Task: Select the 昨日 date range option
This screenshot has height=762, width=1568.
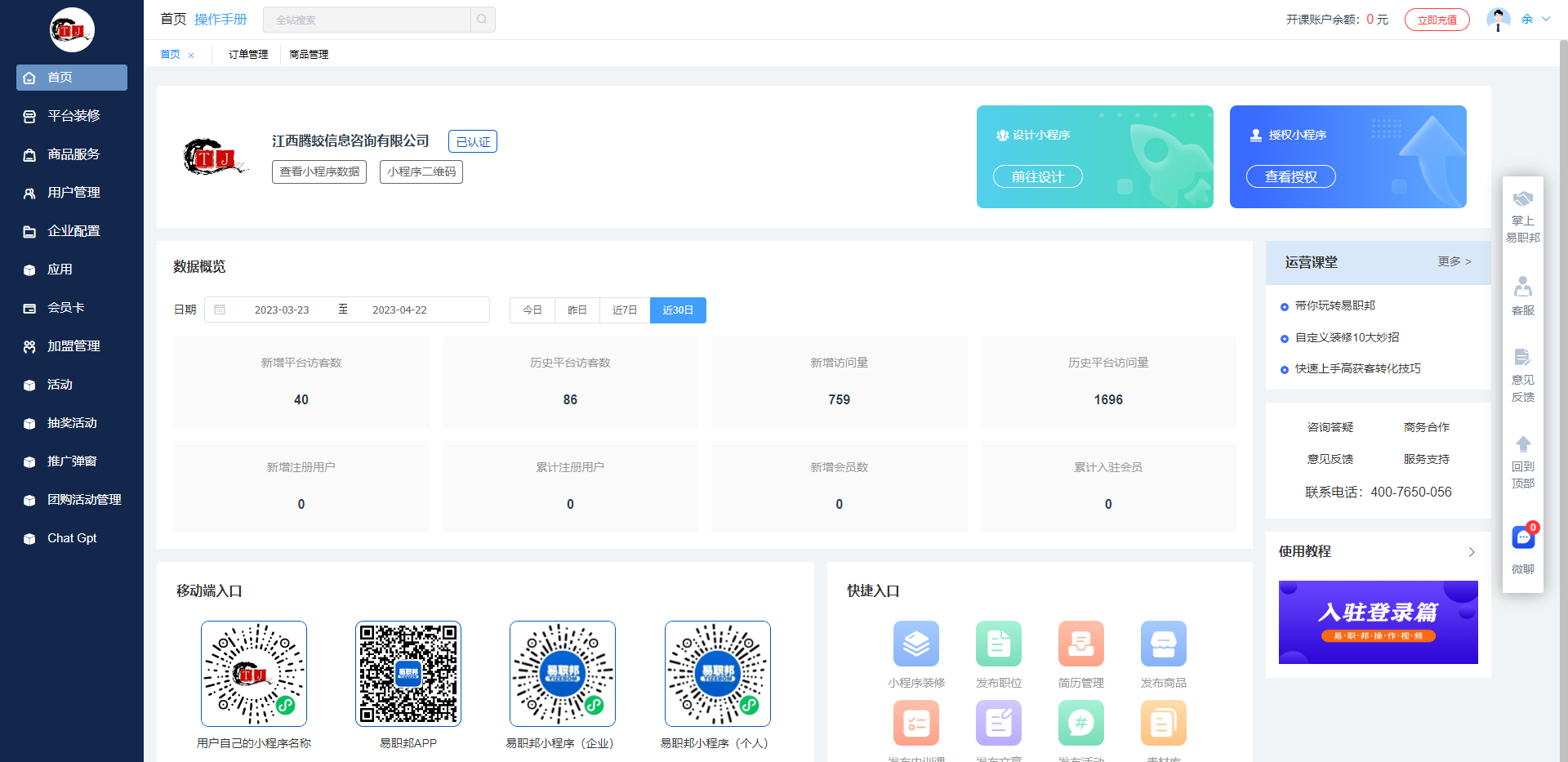Action: pyautogui.click(x=577, y=310)
